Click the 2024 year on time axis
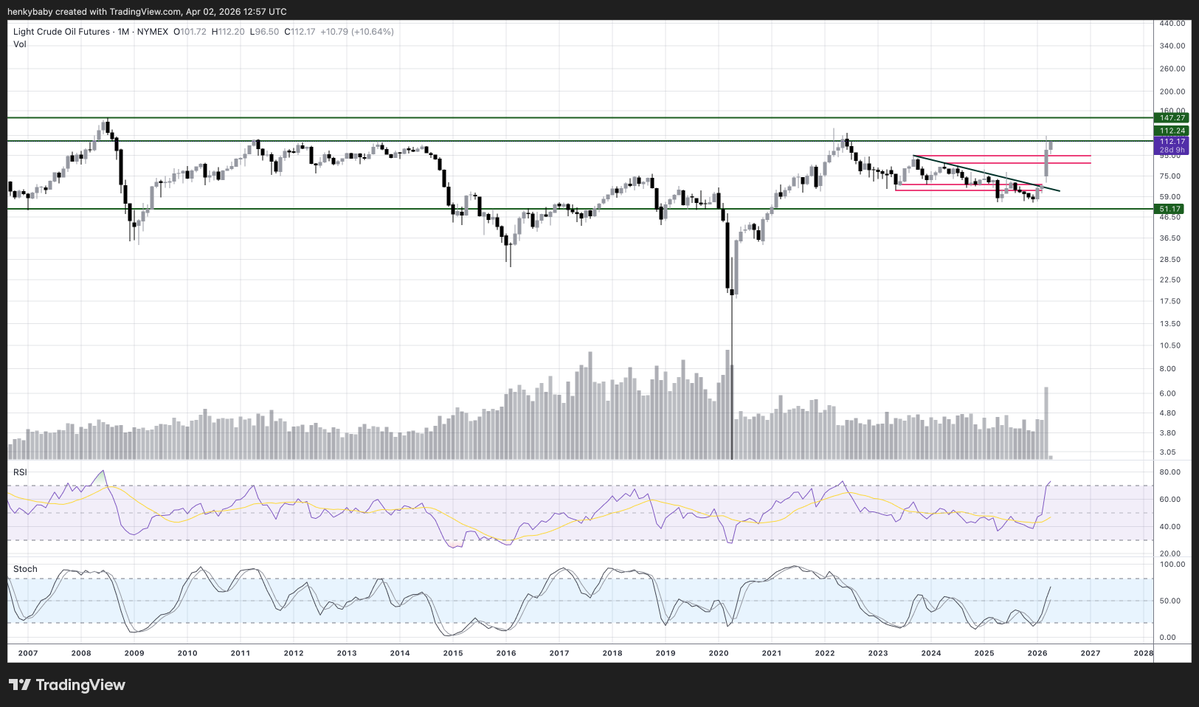1199x707 pixels. 931,653
